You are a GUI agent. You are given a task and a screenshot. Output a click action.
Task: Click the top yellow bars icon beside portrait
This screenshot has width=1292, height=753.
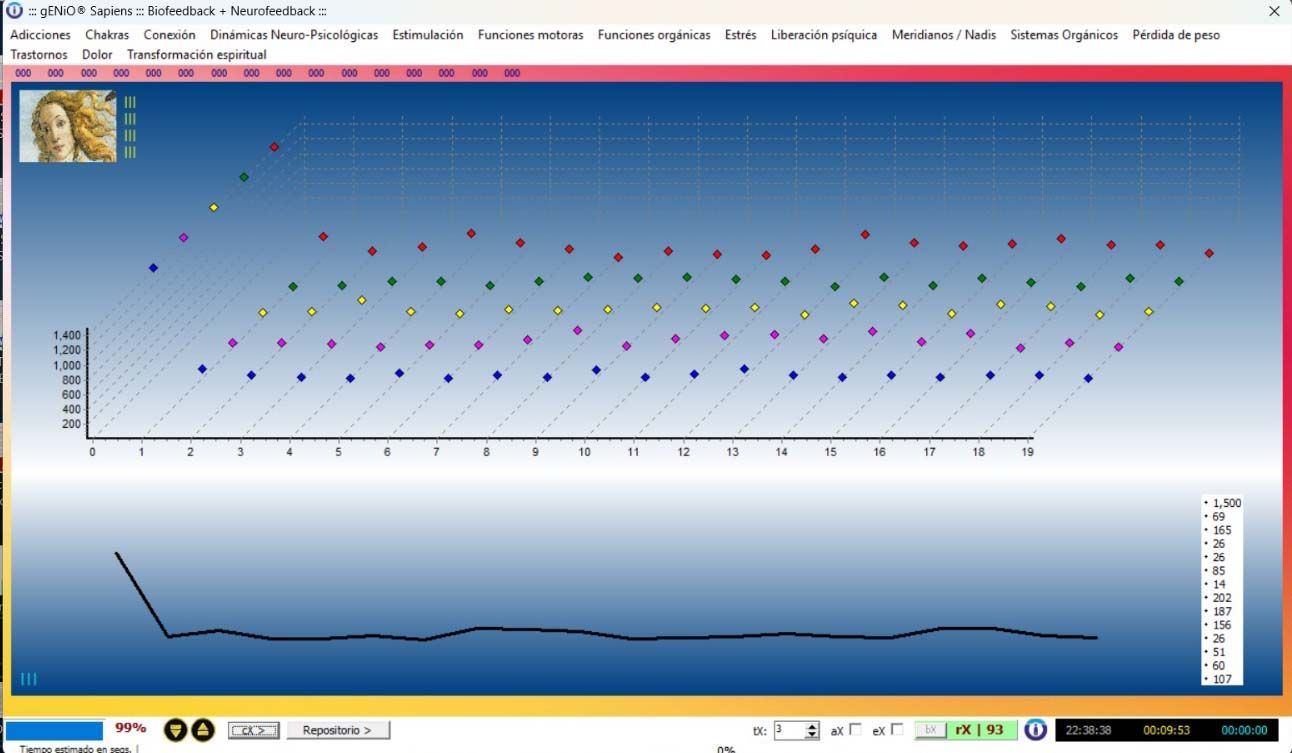pyautogui.click(x=130, y=102)
